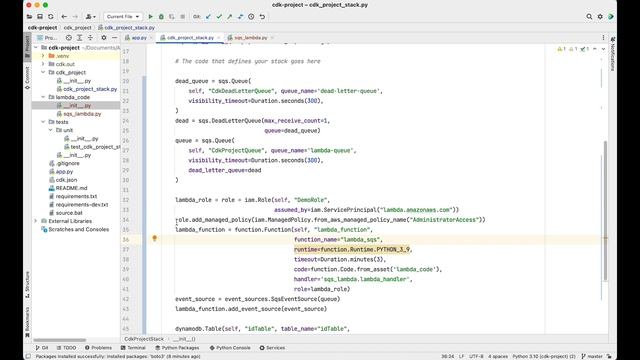Open the Current File run configuration dropdown

pos(123,17)
